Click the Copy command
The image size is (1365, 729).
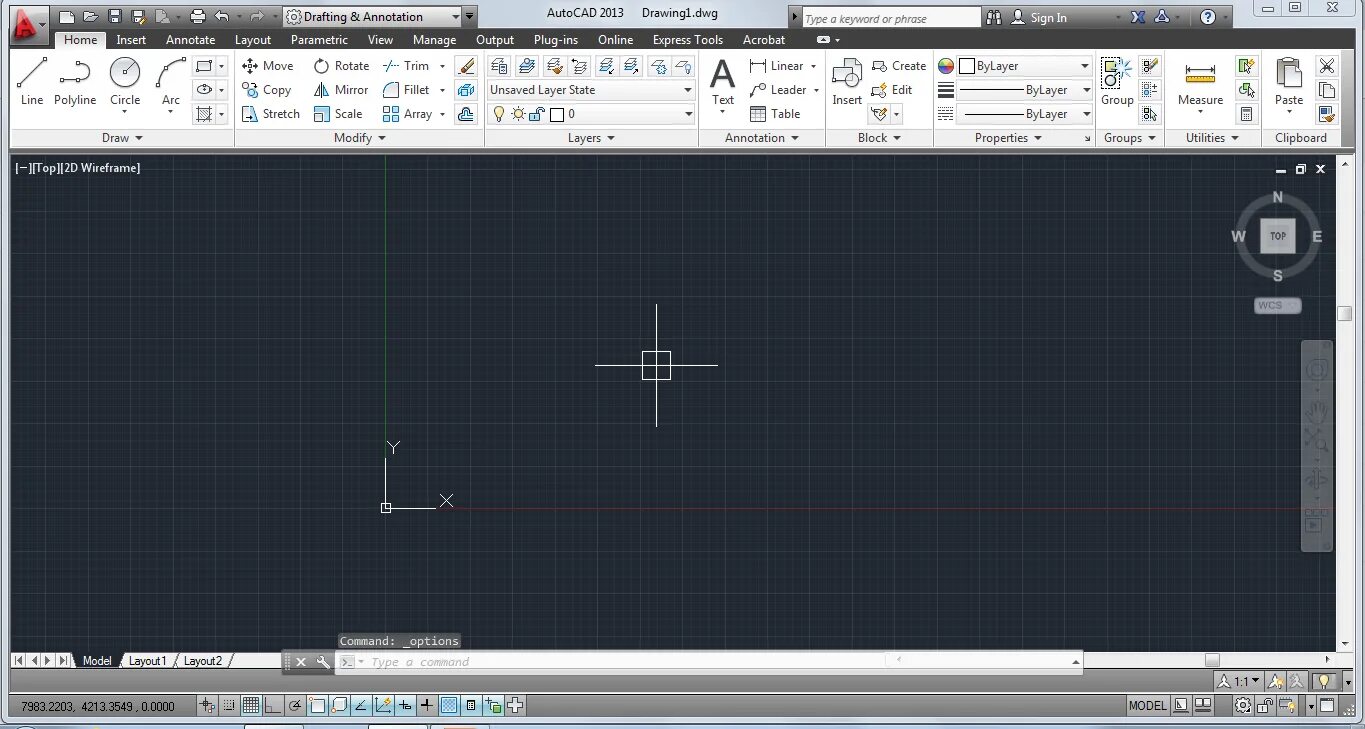tap(266, 90)
